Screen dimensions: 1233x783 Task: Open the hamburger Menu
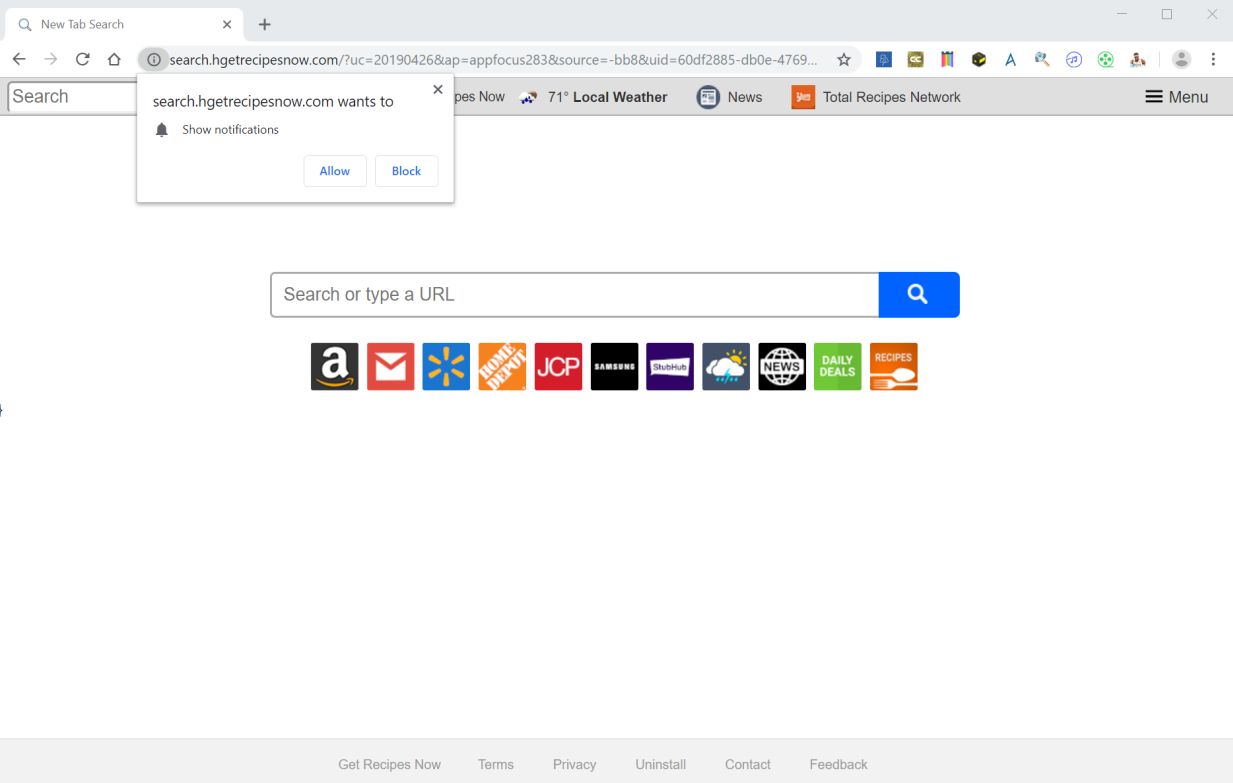pos(1177,97)
